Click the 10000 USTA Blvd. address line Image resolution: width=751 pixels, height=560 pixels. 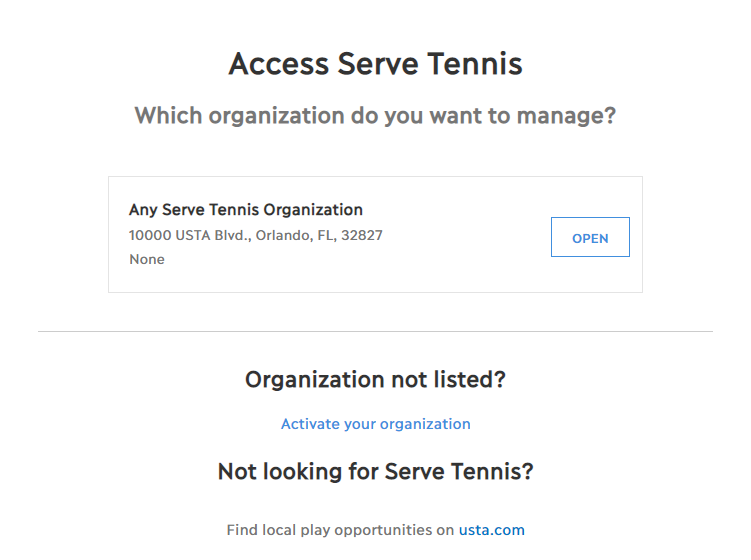[256, 235]
